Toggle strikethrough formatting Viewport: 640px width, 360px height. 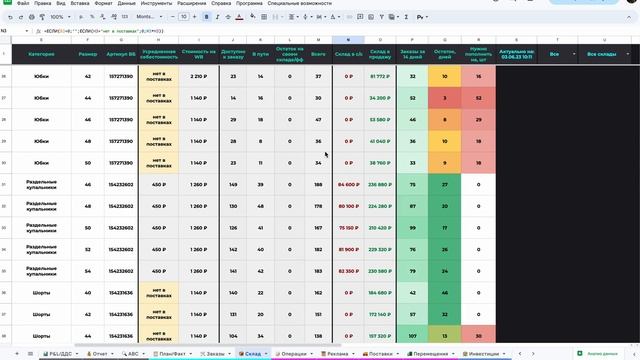[228, 17]
